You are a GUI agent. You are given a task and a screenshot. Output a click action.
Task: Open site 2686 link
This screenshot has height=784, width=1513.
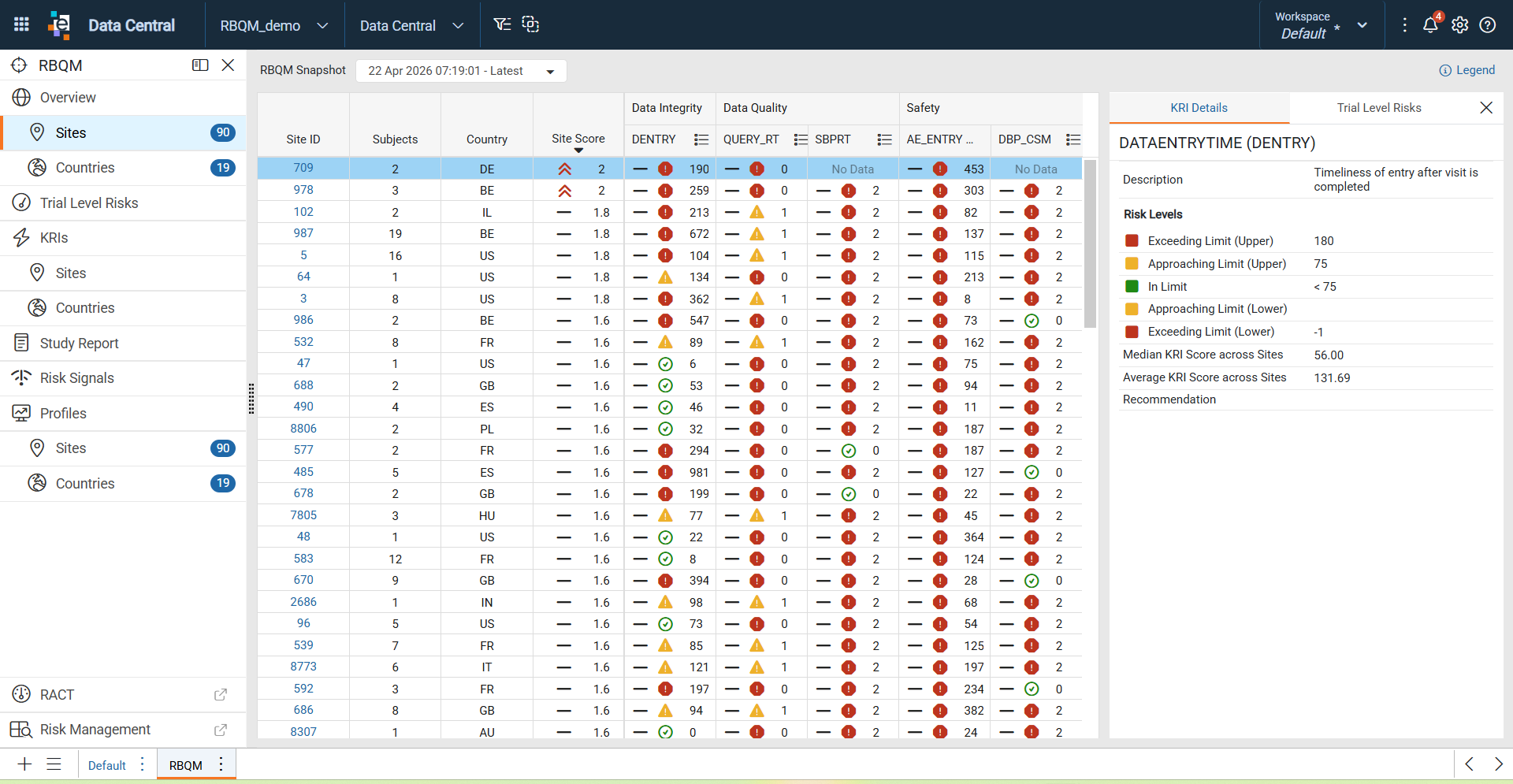click(x=303, y=602)
